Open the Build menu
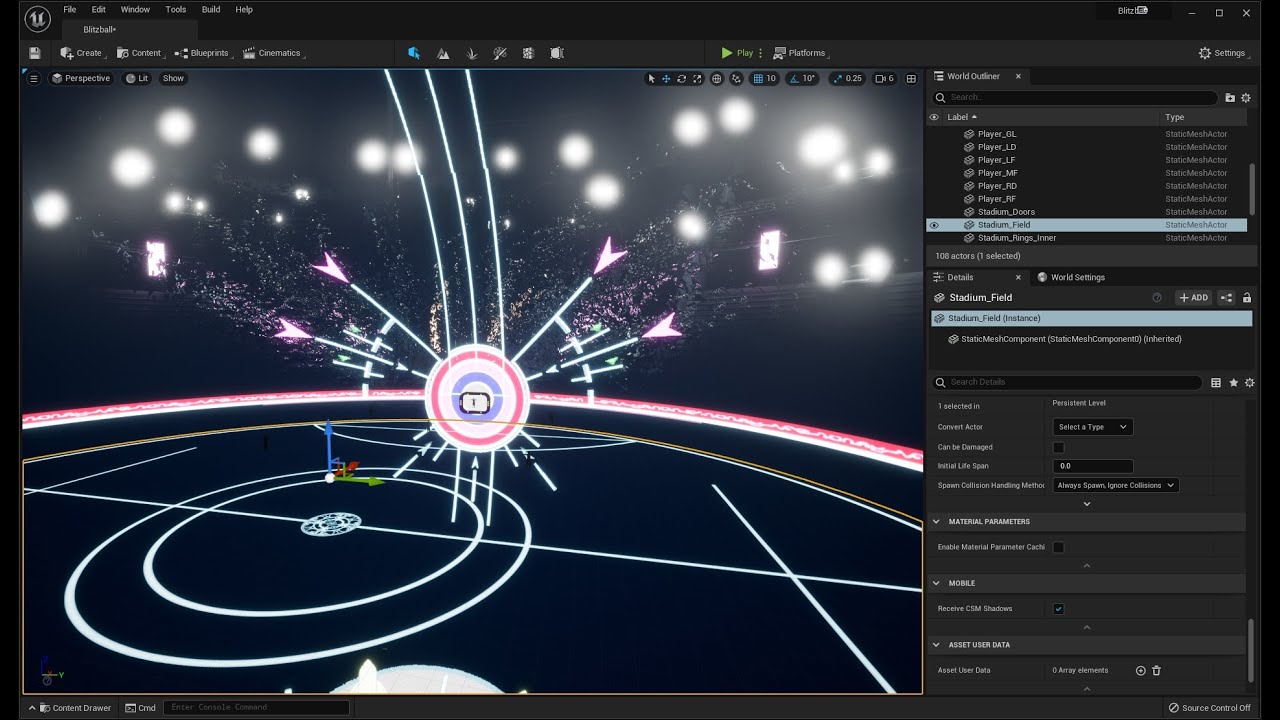Image resolution: width=1280 pixels, height=720 pixels. [x=211, y=9]
